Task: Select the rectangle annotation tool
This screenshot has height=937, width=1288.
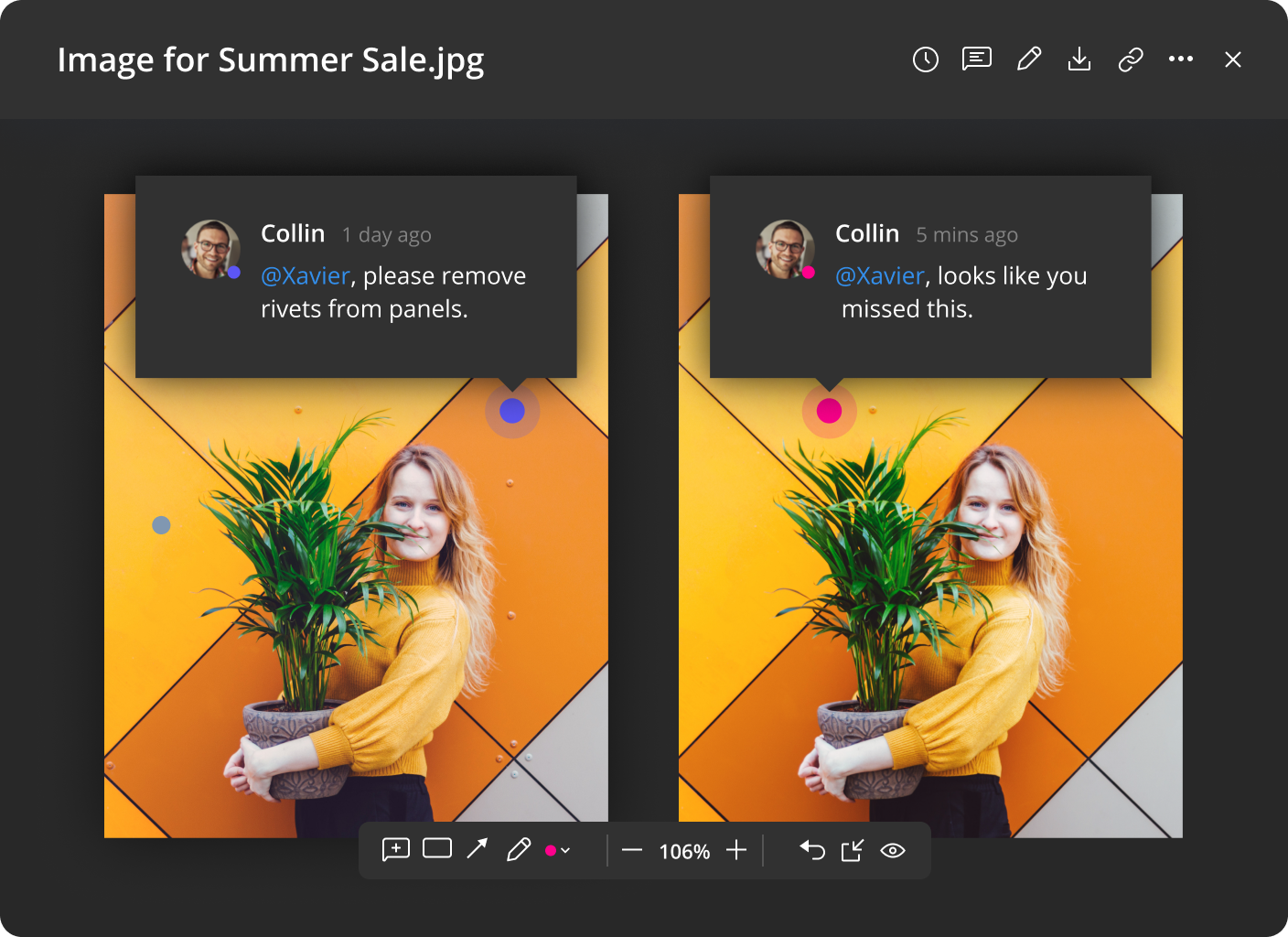Action: pos(437,849)
